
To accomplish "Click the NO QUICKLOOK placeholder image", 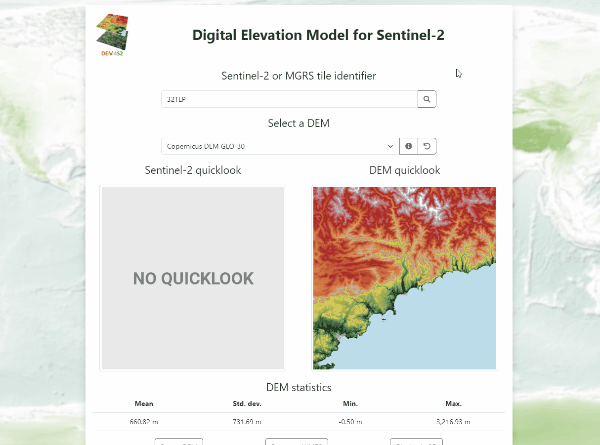I will 192,278.
